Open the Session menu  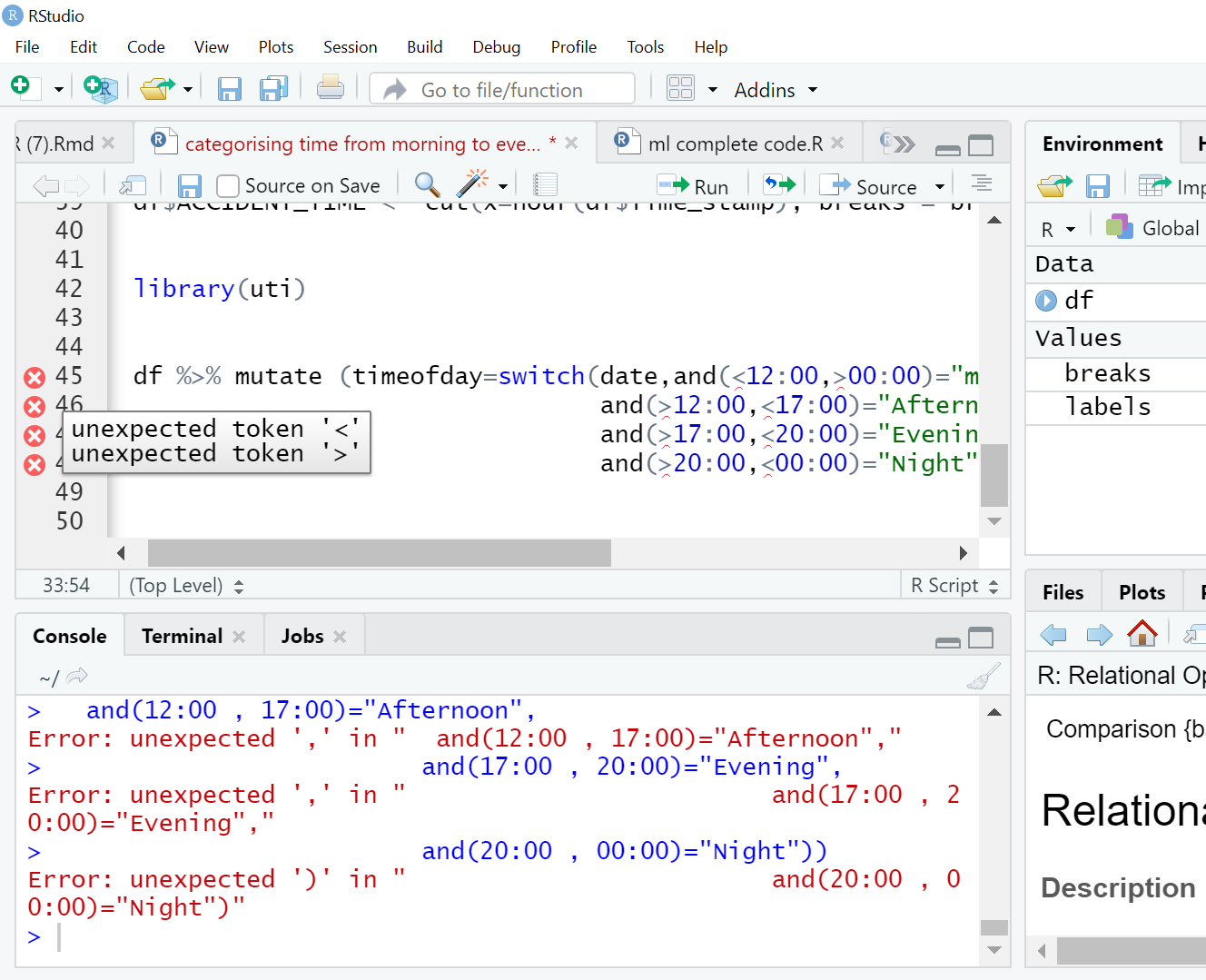(351, 46)
